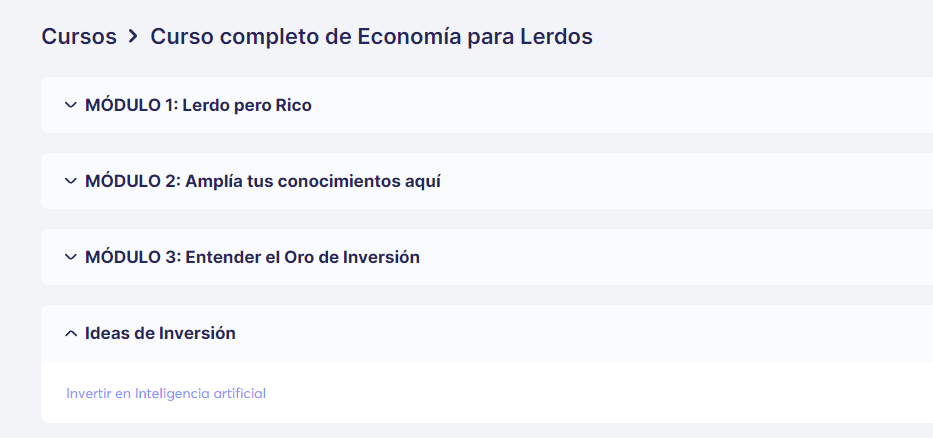Click the breadcrumb arrow separator after Cursos

point(133,37)
